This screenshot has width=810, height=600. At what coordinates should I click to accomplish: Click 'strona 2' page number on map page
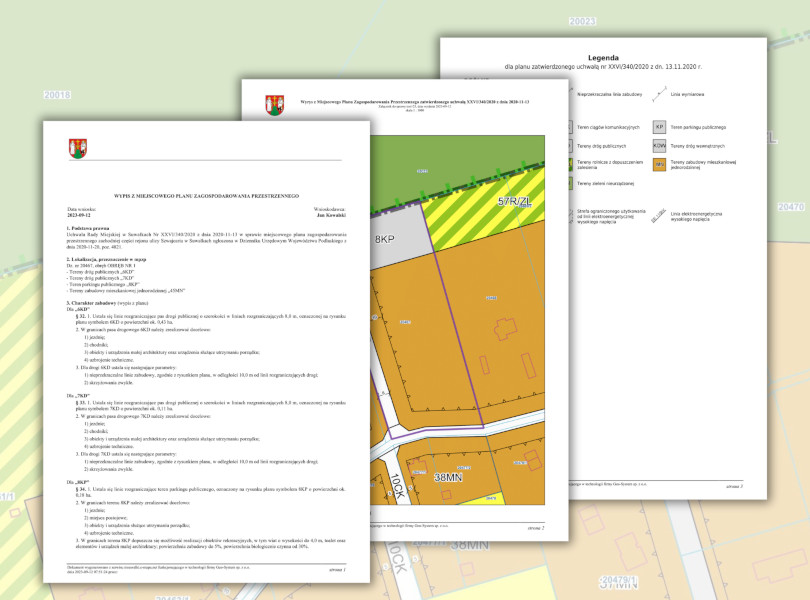click(536, 528)
